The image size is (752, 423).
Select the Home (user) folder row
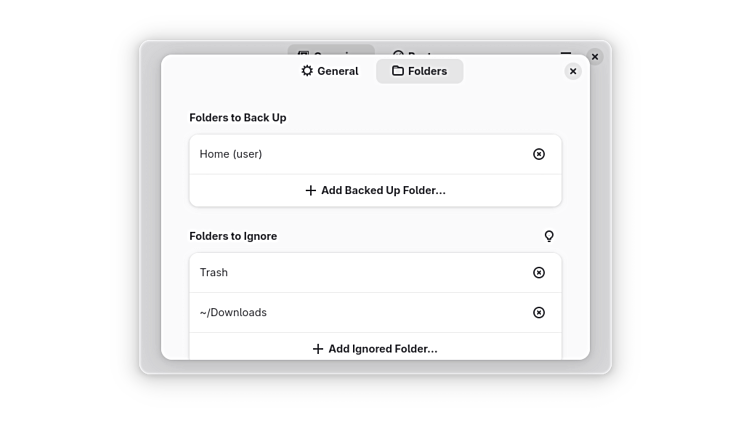[350, 154]
